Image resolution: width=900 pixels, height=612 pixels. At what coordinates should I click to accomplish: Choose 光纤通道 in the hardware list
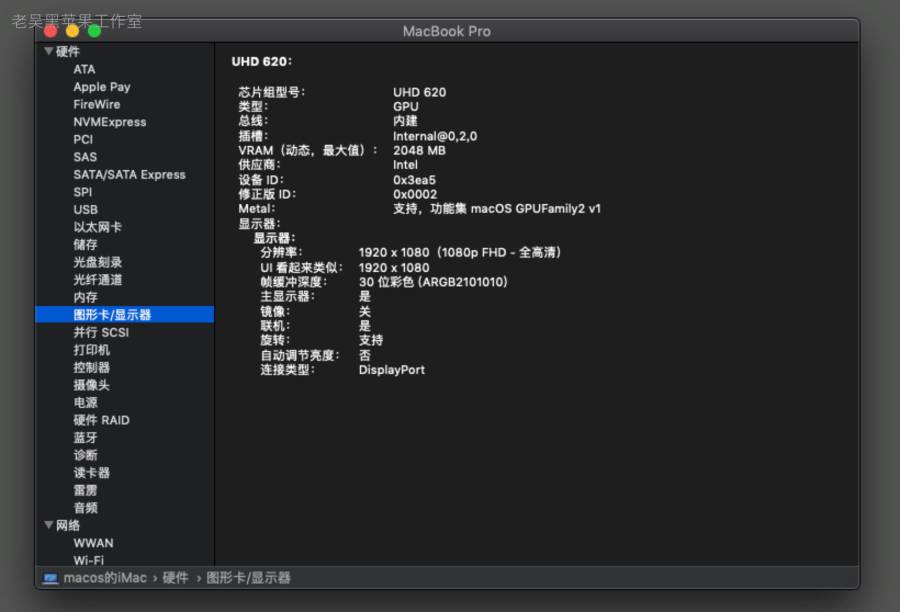(98, 280)
